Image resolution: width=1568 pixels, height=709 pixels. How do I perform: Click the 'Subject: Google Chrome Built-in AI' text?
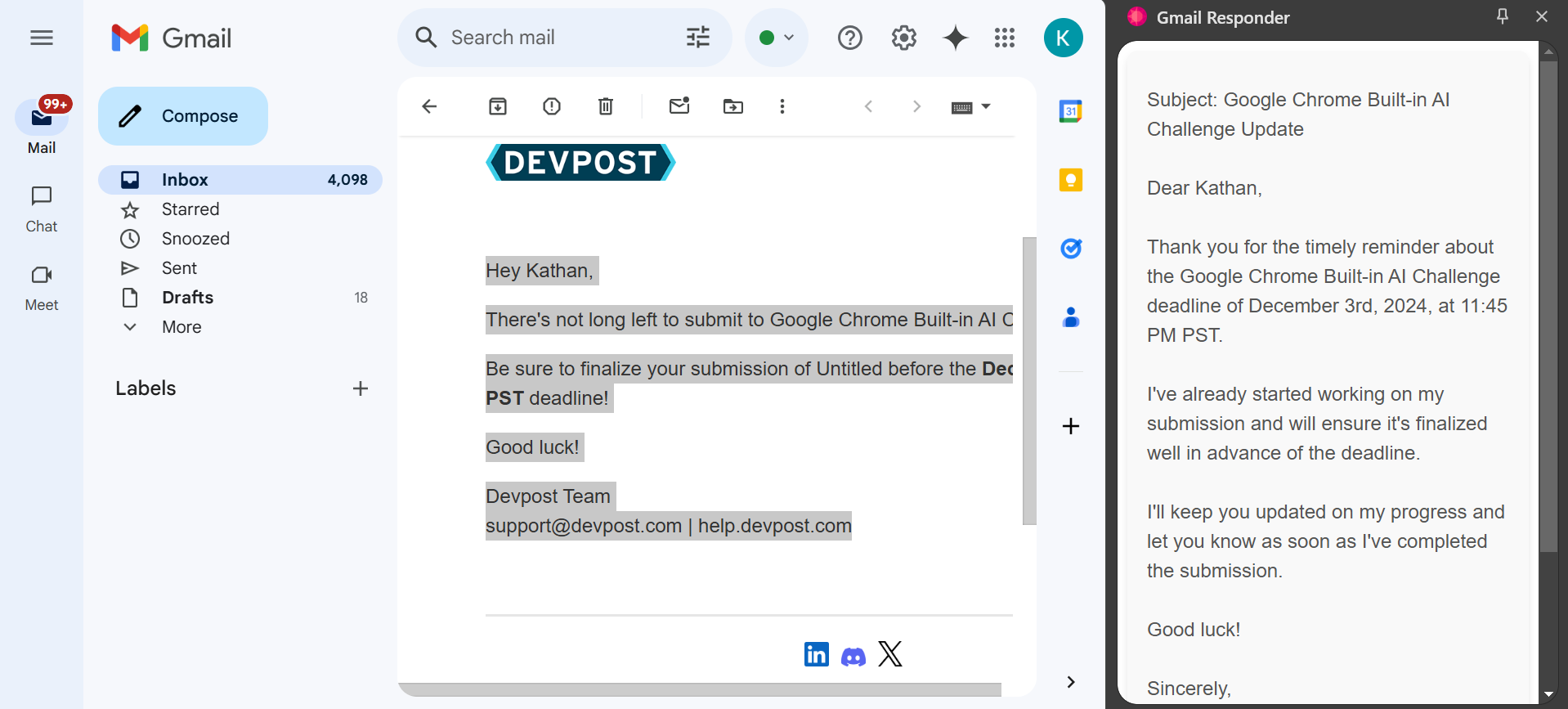pos(1298,100)
